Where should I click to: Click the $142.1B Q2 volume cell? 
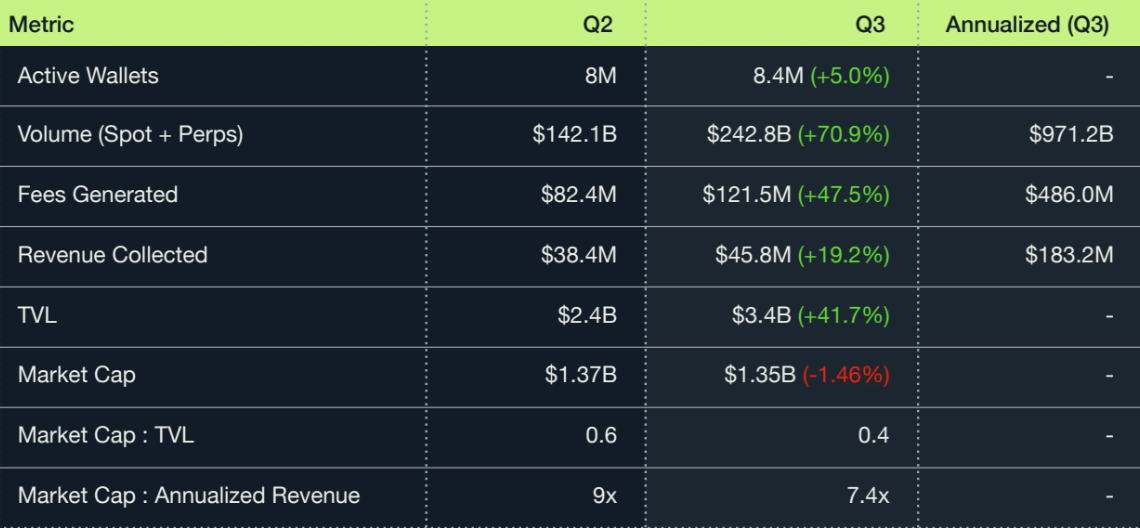coord(574,135)
